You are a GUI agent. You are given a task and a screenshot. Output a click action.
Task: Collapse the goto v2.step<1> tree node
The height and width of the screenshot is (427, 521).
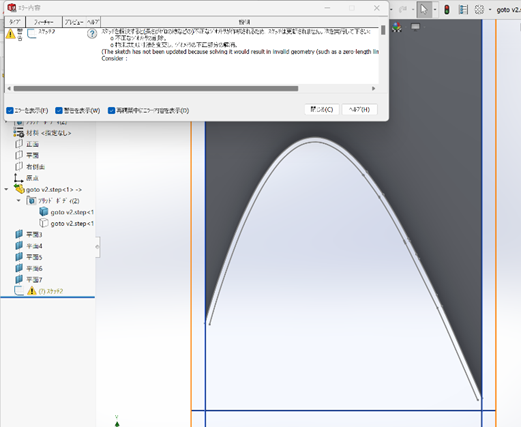point(6,189)
